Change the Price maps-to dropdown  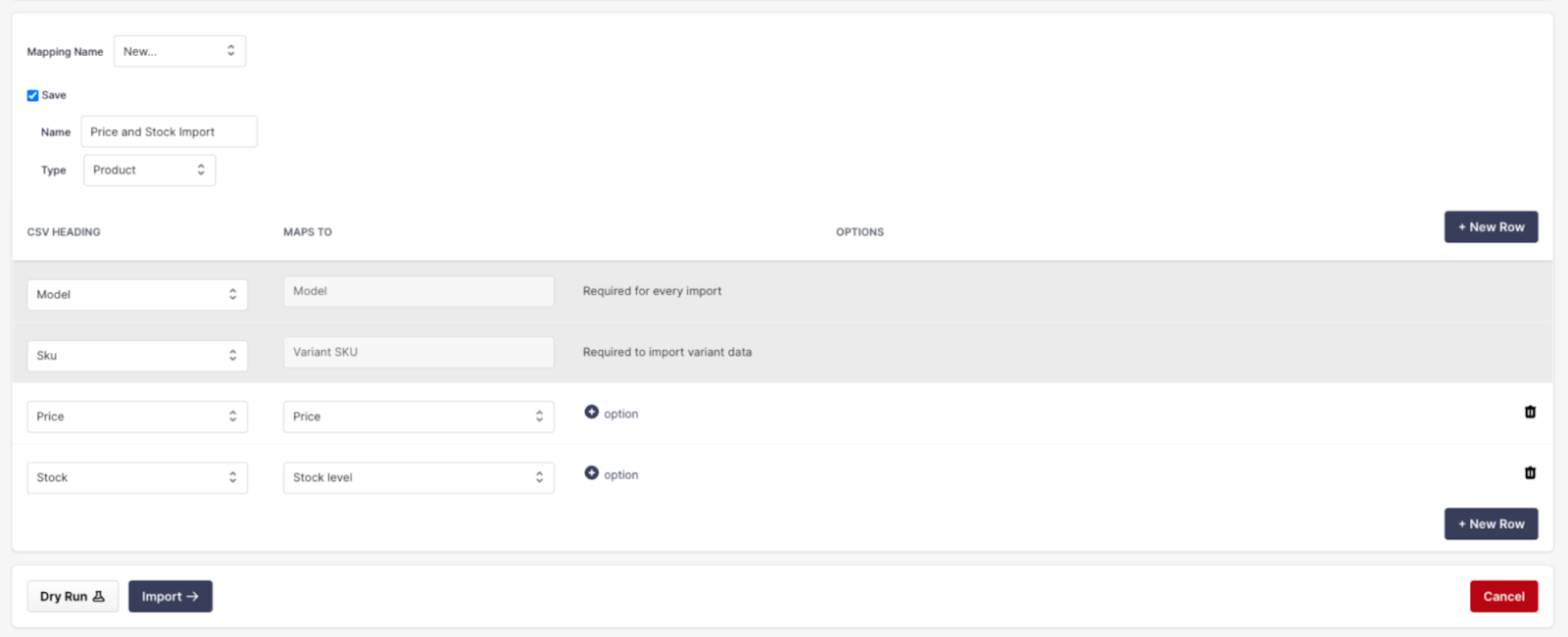tap(418, 416)
